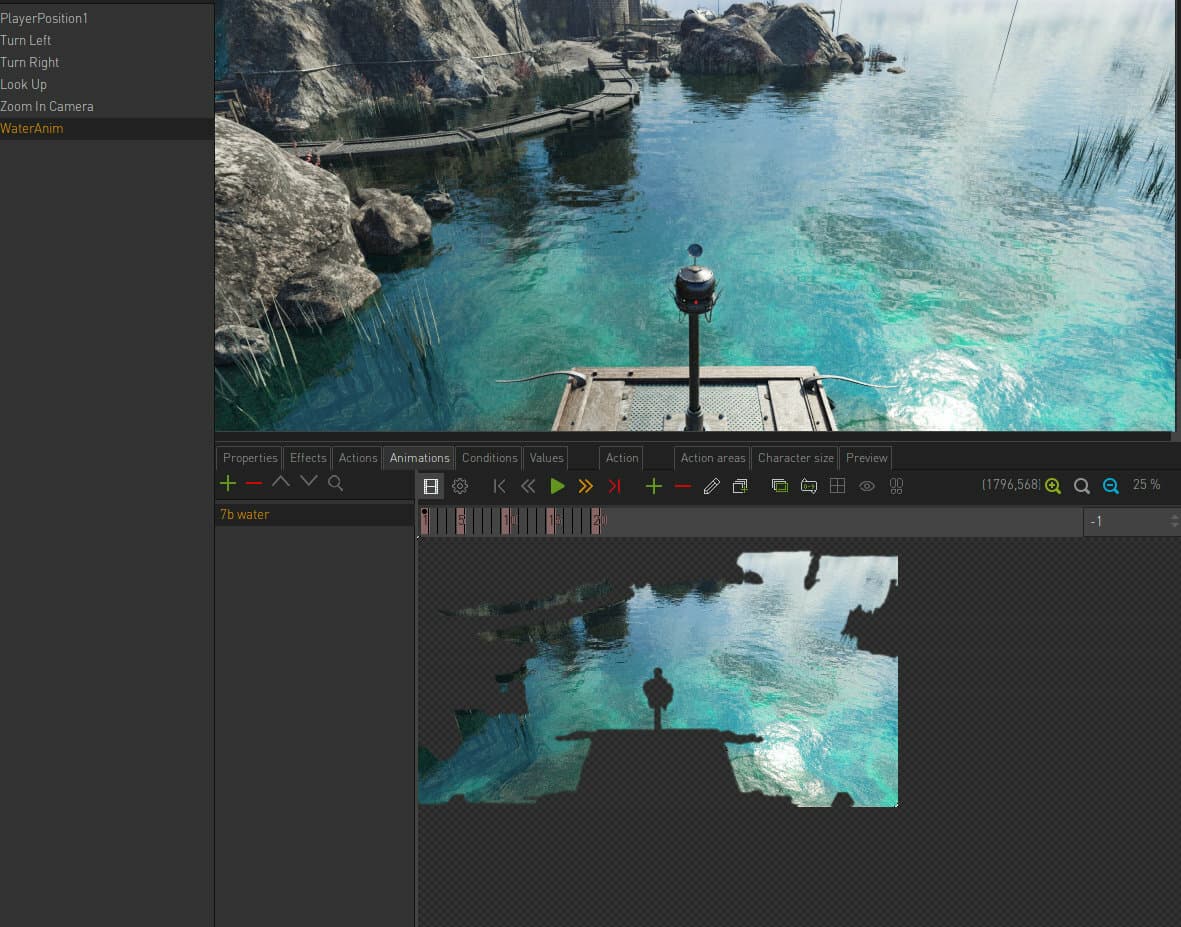Play the 7b water animation
1181x927 pixels.
click(x=557, y=486)
